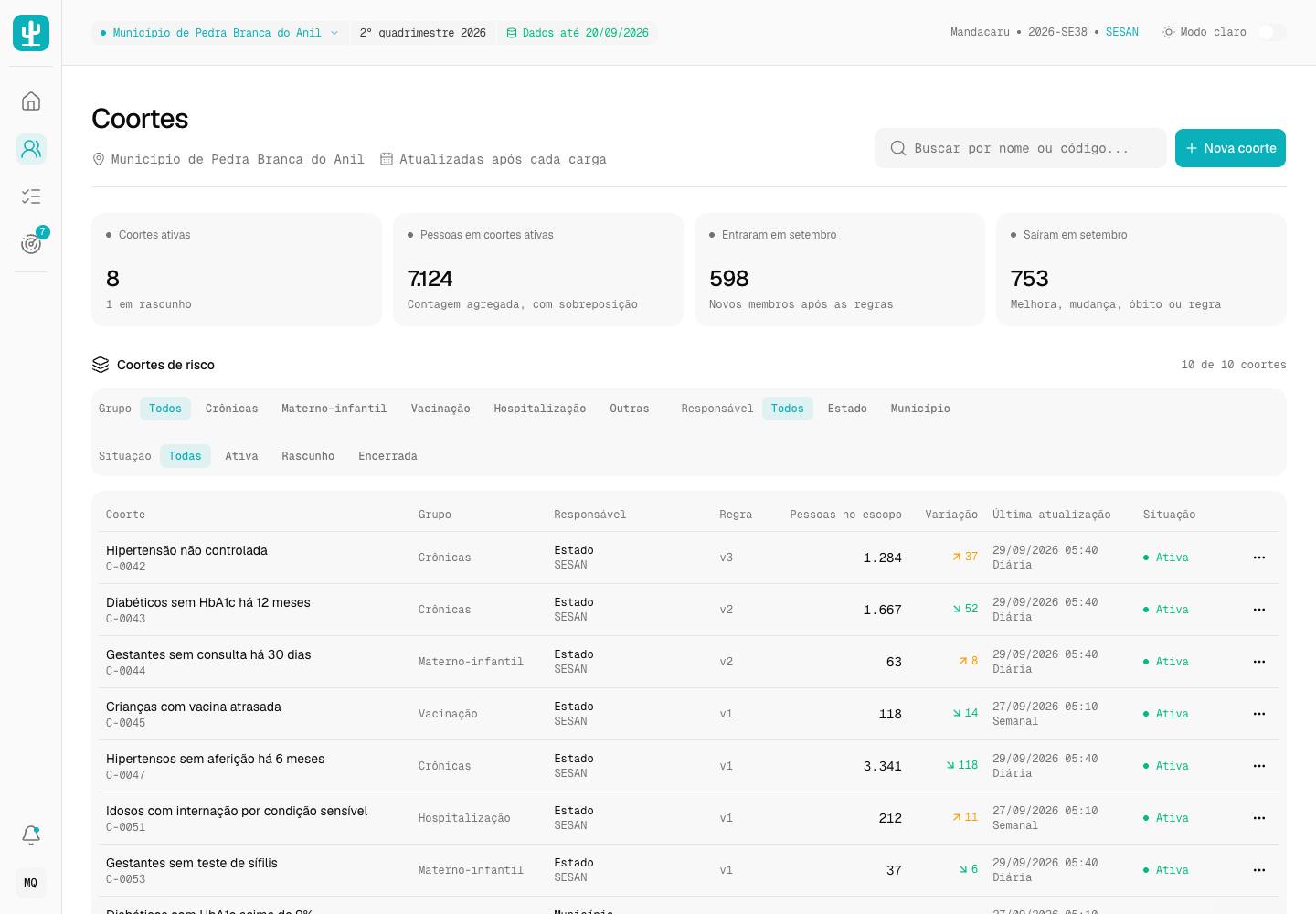The width and height of the screenshot is (1316, 914).
Task: Open row menu for Gestantes sem consulta
Action: [x=1259, y=662]
